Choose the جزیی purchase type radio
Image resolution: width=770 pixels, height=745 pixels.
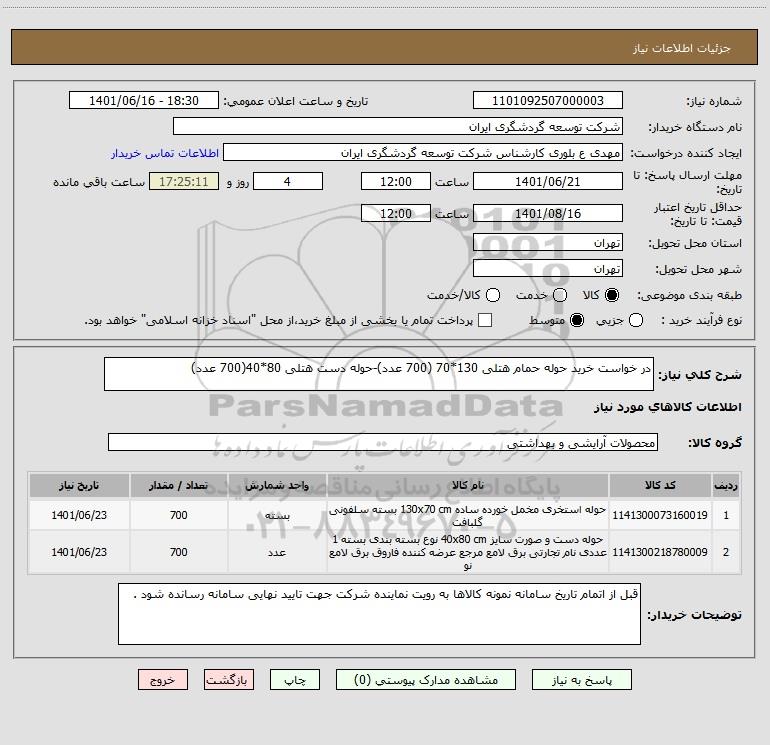tap(635, 320)
